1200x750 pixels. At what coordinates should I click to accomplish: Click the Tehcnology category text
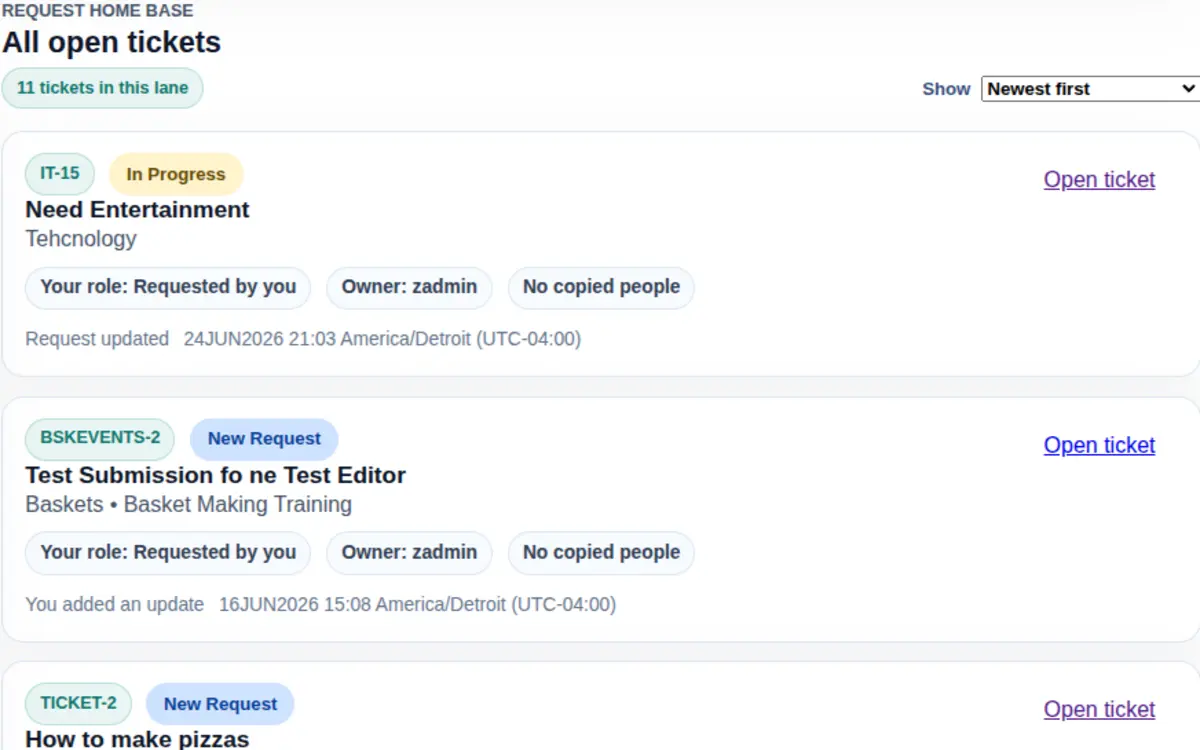point(81,239)
